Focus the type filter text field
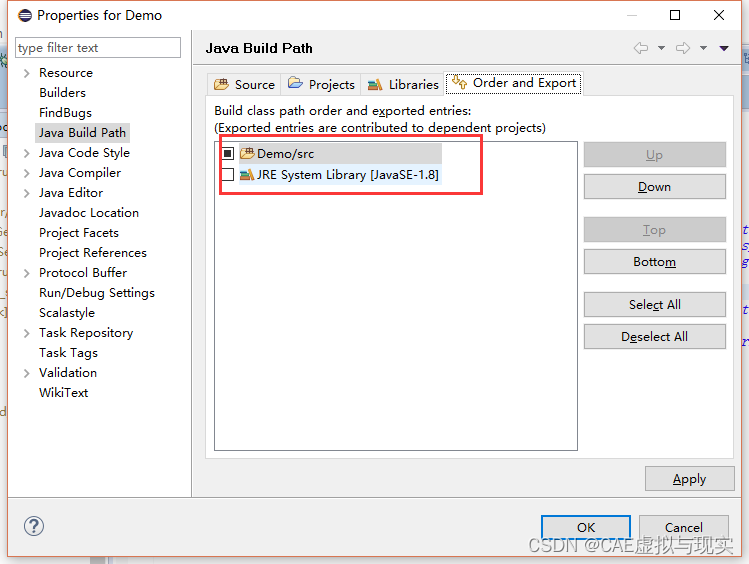This screenshot has width=749, height=564. point(98,48)
